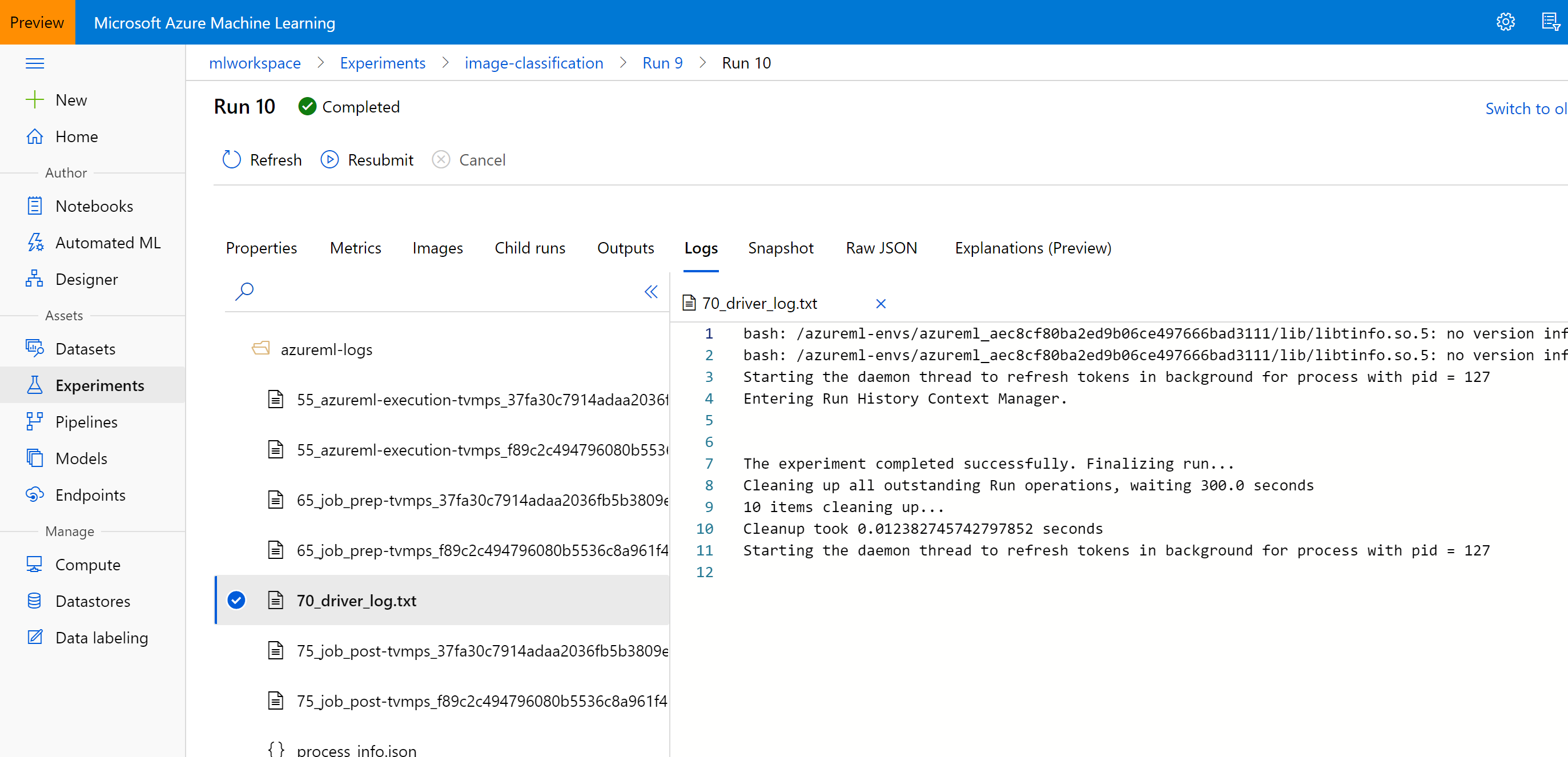
Task: Open the Endpoints section
Action: [90, 495]
